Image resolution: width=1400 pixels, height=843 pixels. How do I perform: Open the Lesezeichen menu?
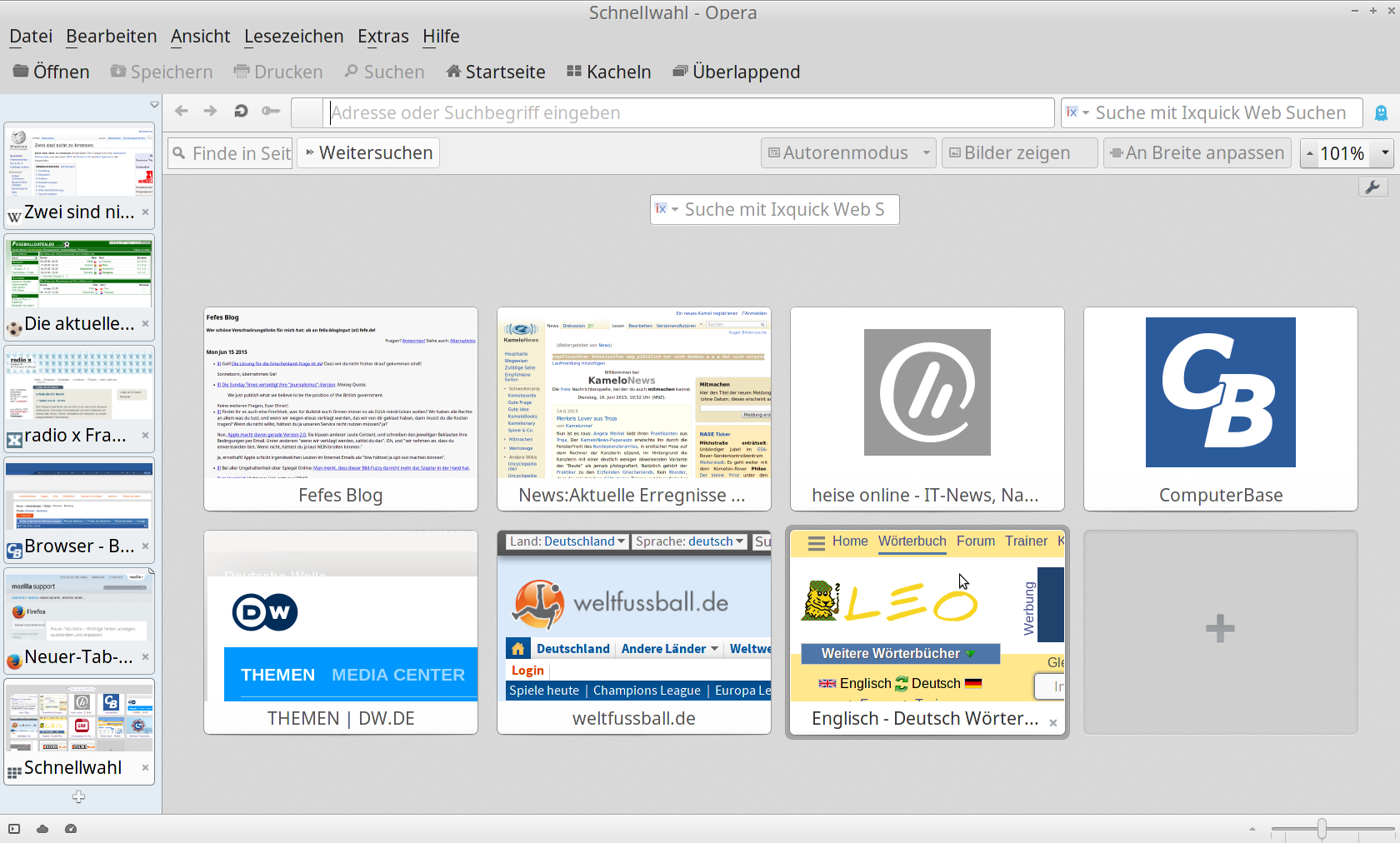coord(294,36)
